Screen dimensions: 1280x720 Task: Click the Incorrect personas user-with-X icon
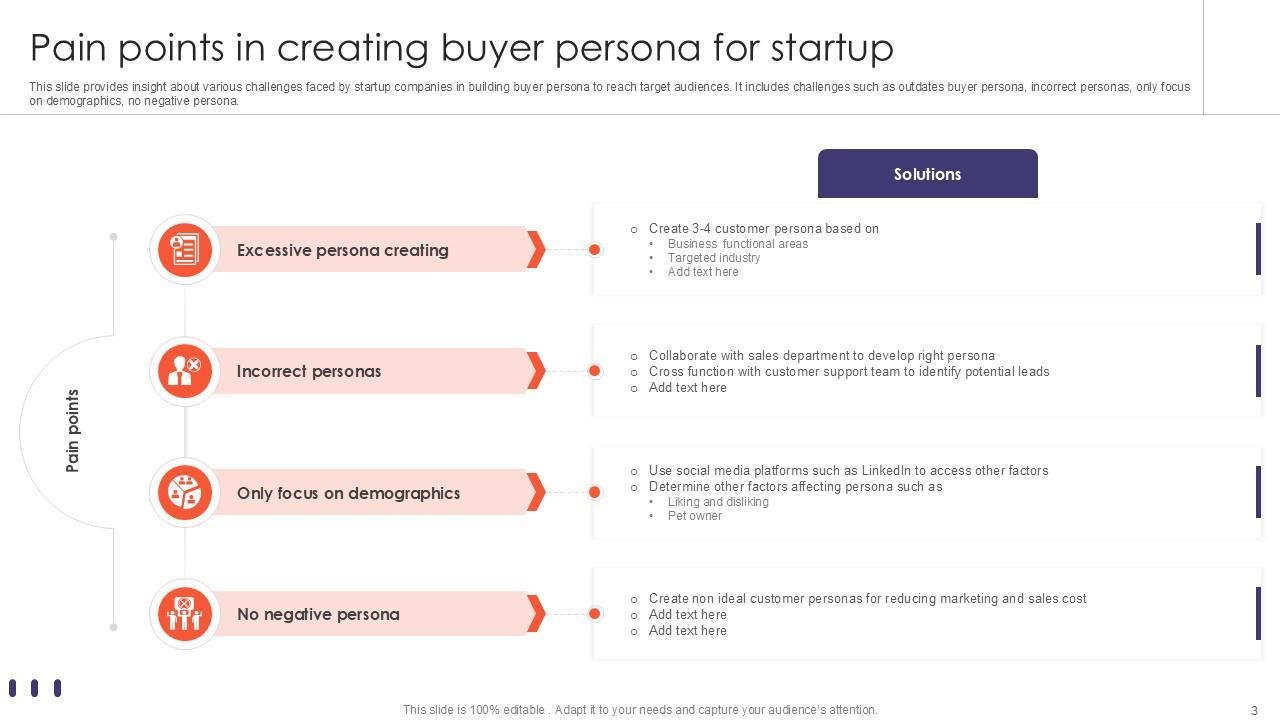coord(185,371)
